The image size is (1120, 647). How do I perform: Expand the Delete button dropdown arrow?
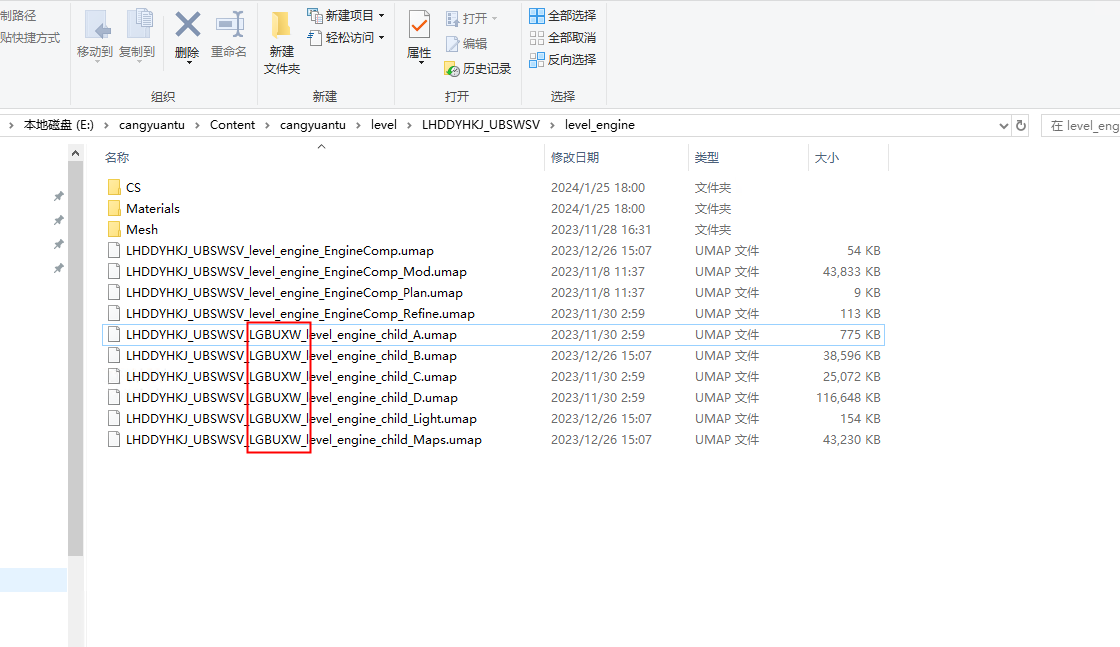(189, 63)
